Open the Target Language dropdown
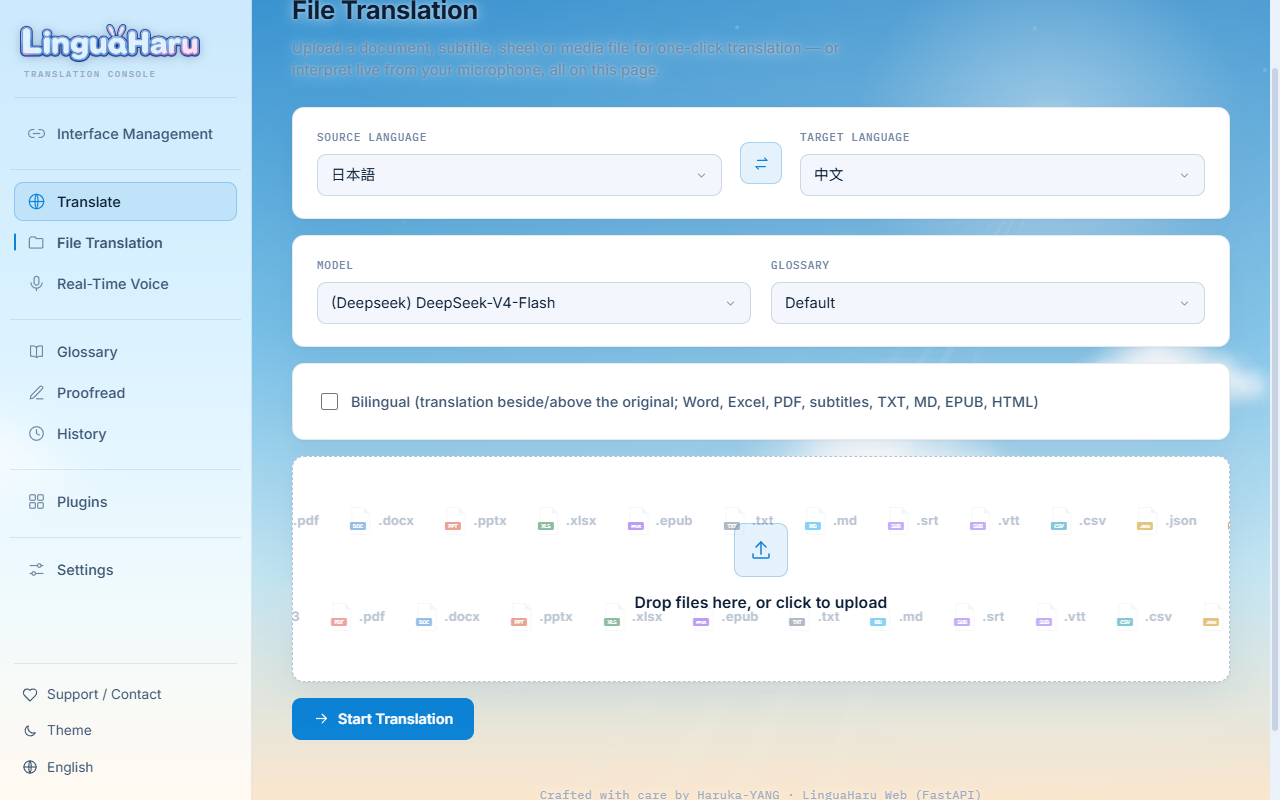The height and width of the screenshot is (800, 1280). (1002, 175)
